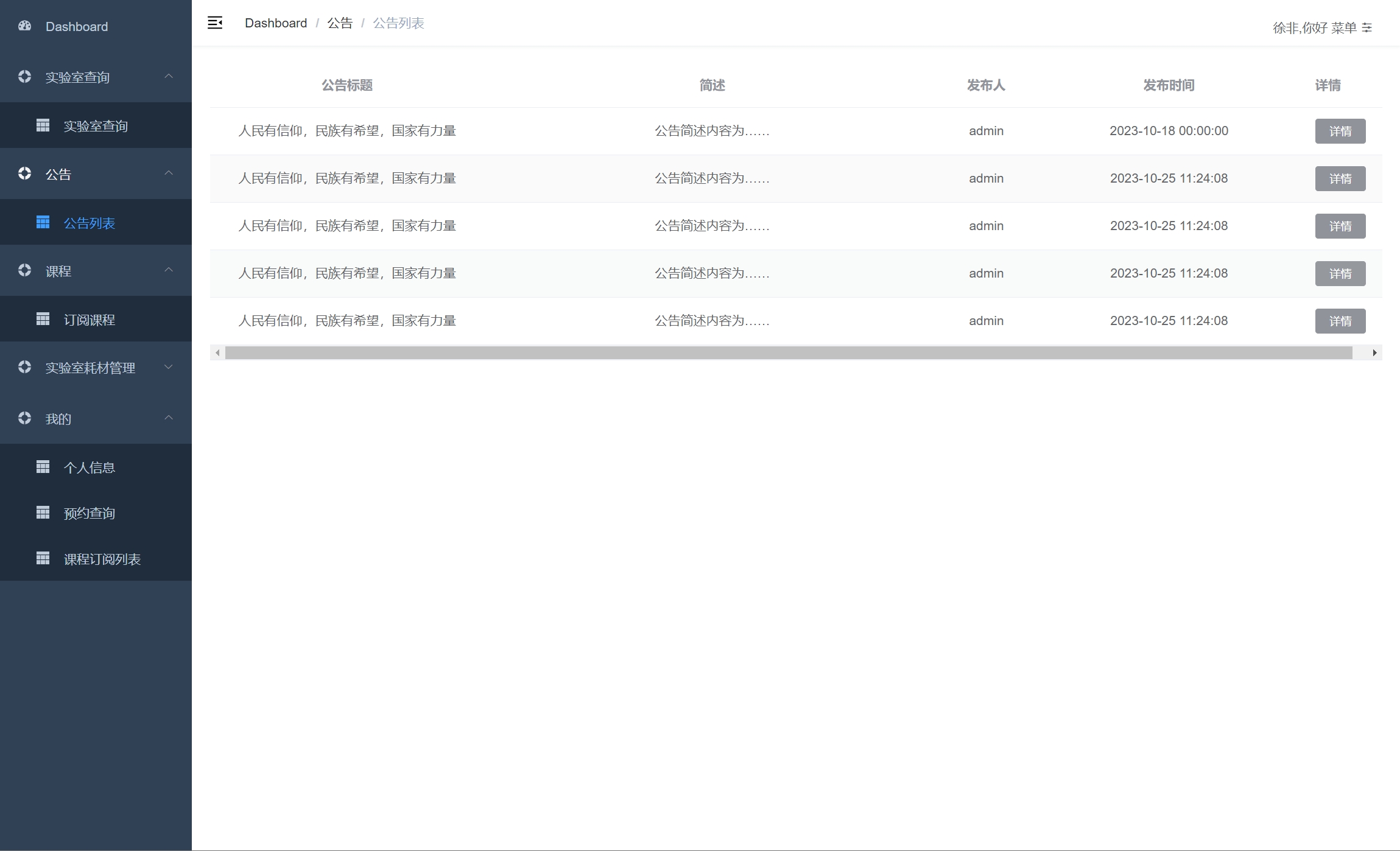Collapse the 实验室查询 menu group
This screenshot has width=1400, height=851.
169,77
